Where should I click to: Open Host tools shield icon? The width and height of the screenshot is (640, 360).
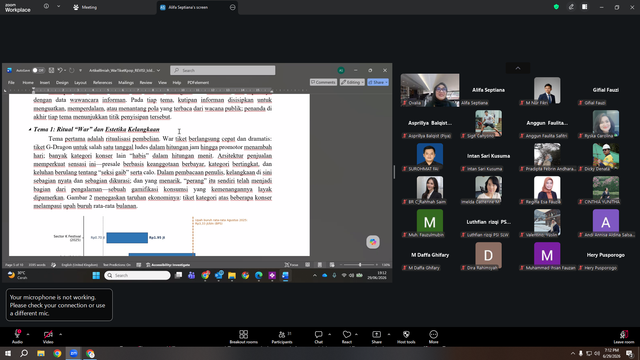[406, 337]
